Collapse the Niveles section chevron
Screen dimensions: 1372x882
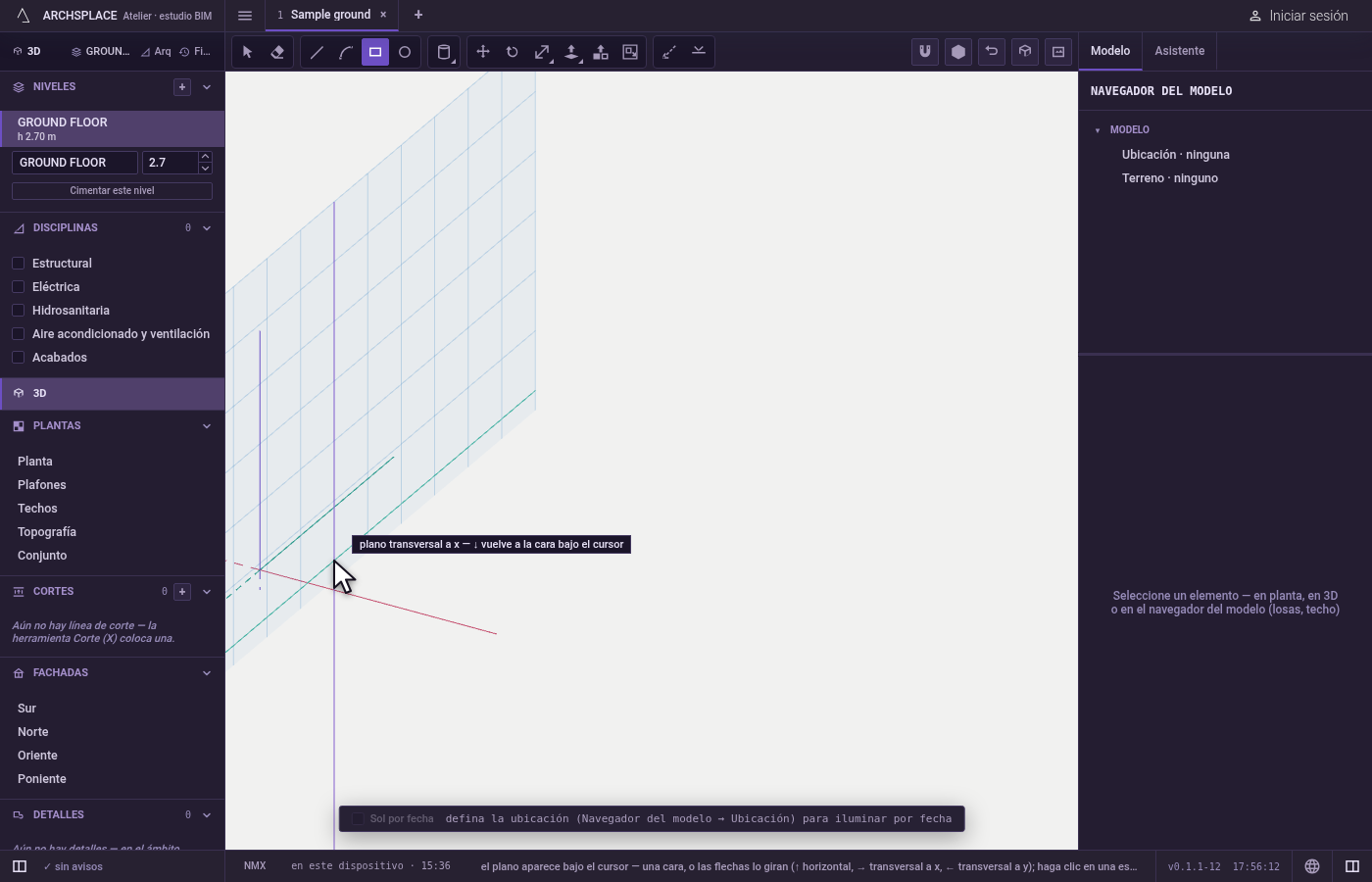point(207,87)
